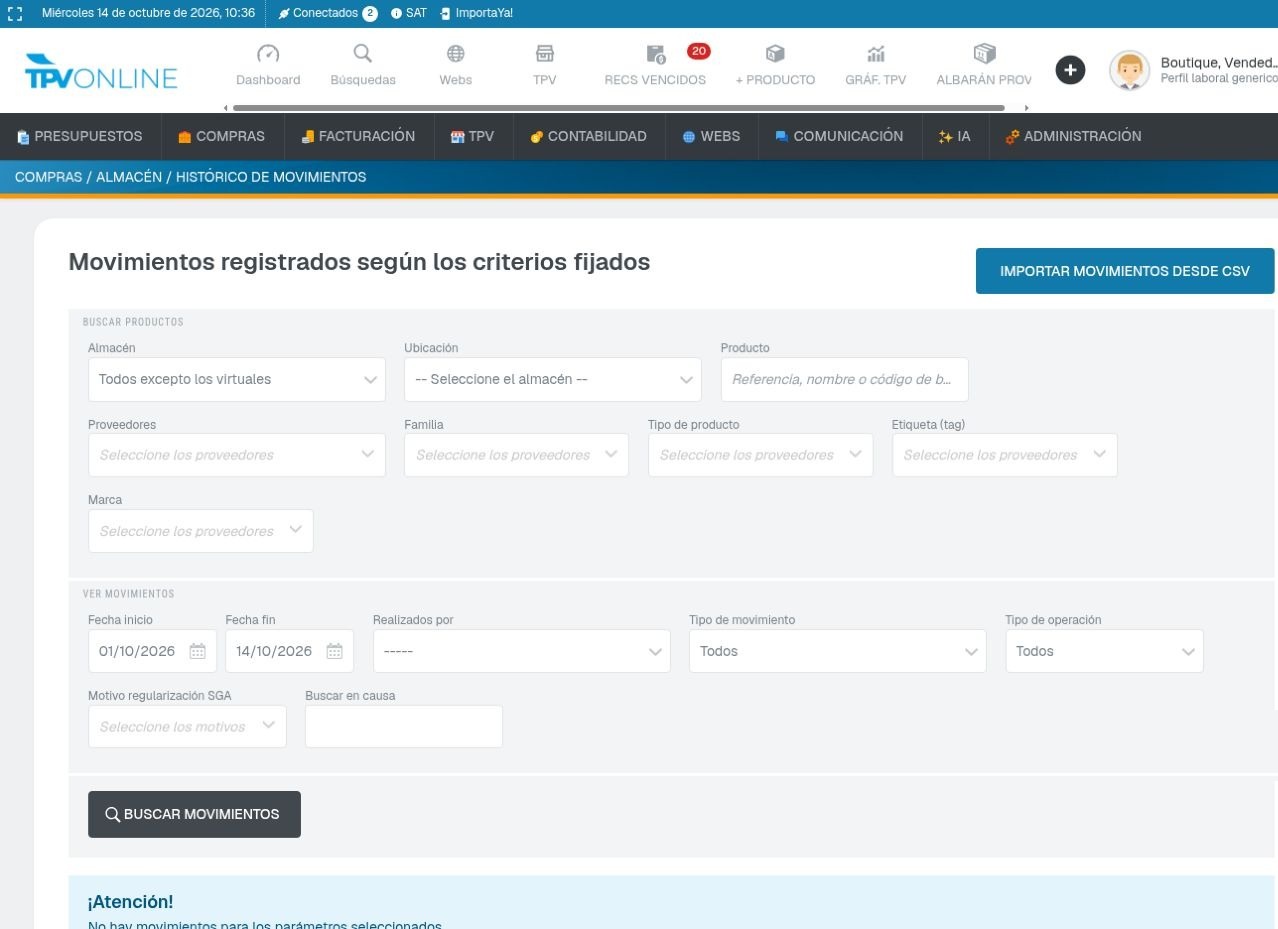Open Presupuestos menu
Viewport: 1278px width, 929px height.
(80, 136)
